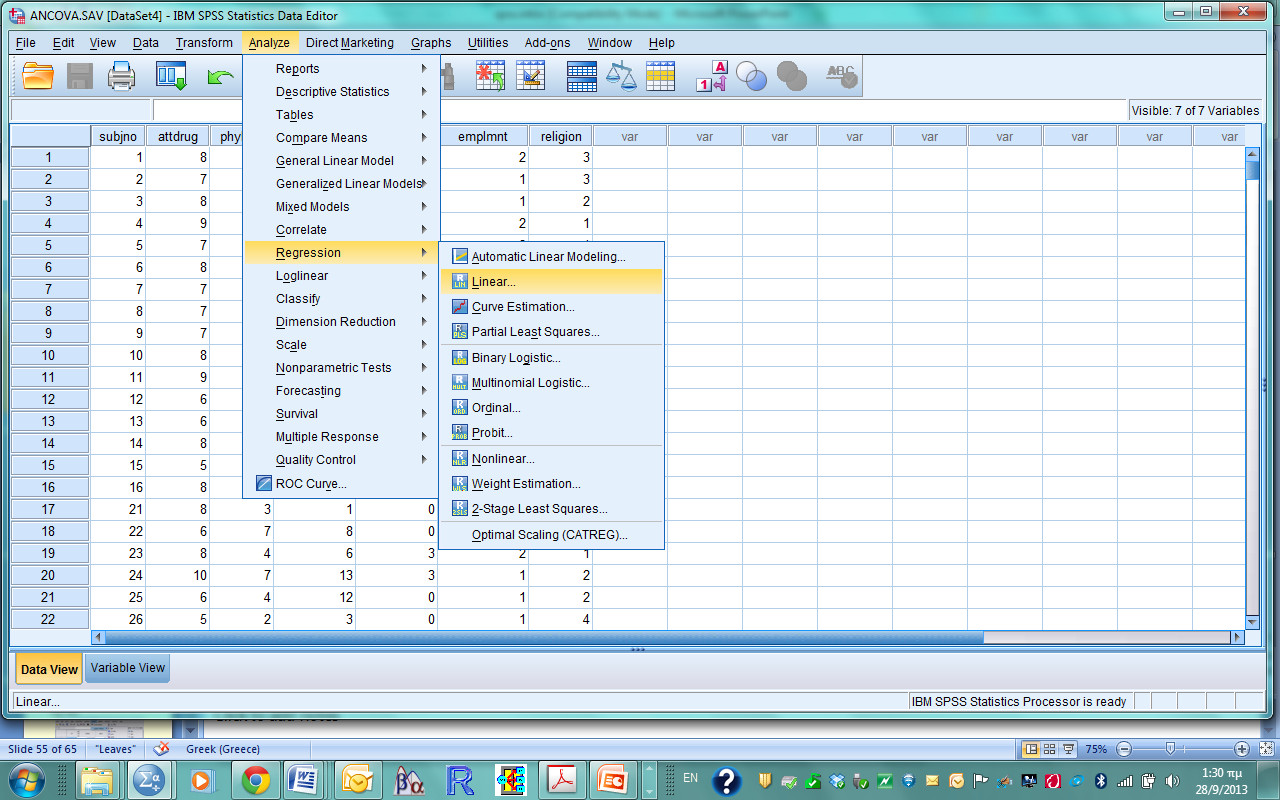
Task: Switch to Variable View tab
Action: click(x=128, y=668)
